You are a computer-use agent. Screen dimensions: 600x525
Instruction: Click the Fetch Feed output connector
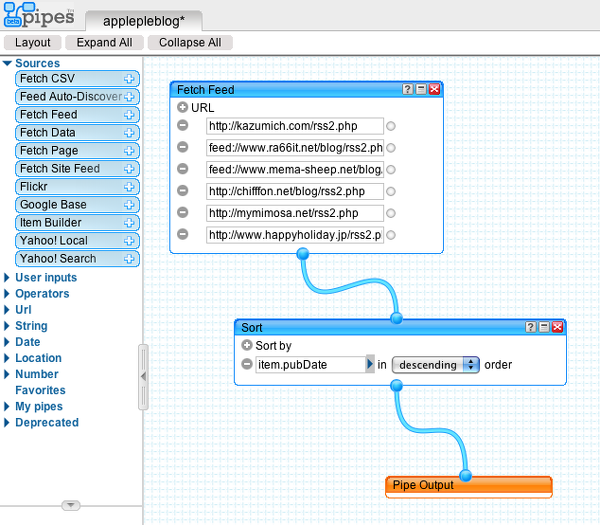tap(303, 254)
